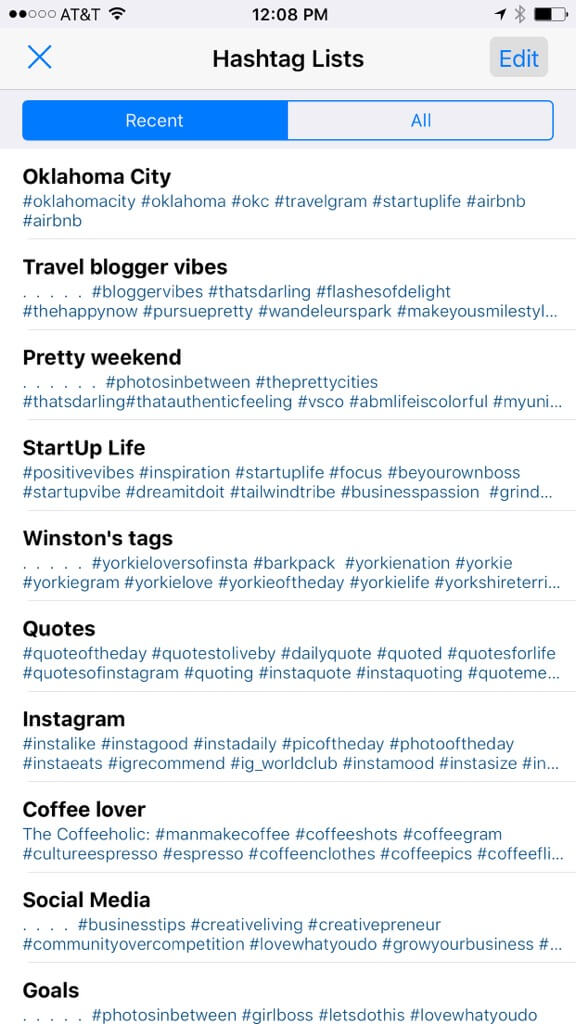576x1024 pixels.
Task: Tap the location arrow status icon
Action: click(x=500, y=14)
